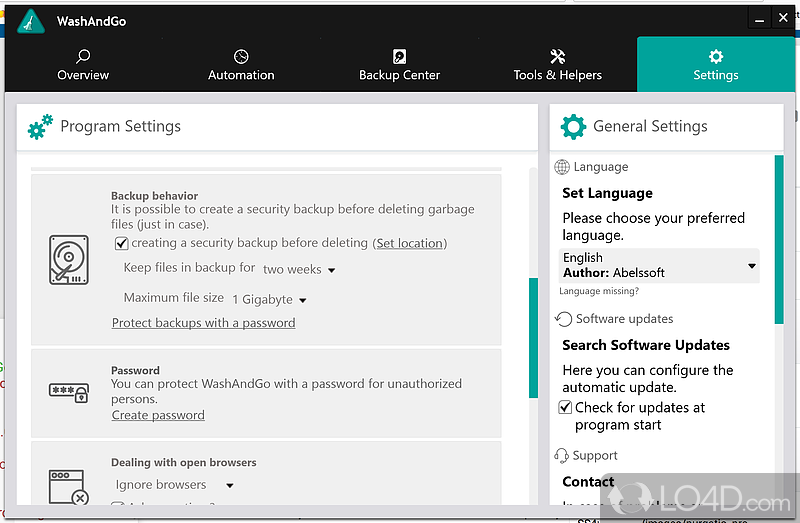Click the hard drive backup behavior icon
The height and width of the screenshot is (523, 800).
[69, 260]
